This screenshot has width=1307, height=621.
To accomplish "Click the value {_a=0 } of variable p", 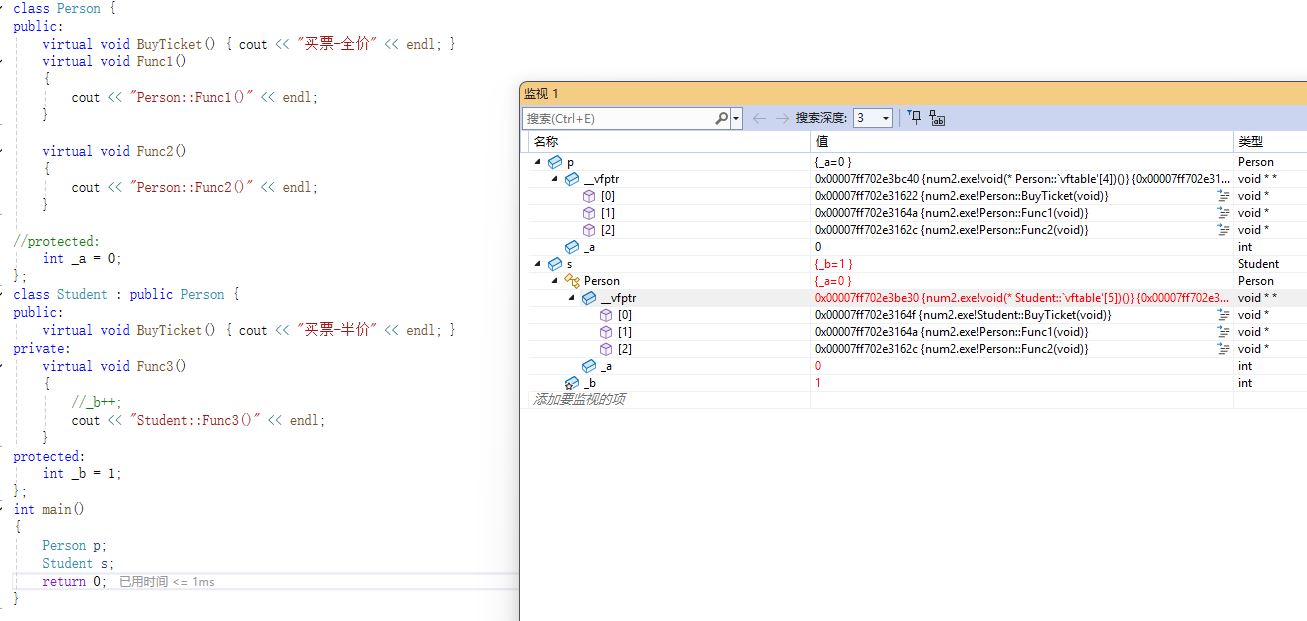I will pos(833,162).
